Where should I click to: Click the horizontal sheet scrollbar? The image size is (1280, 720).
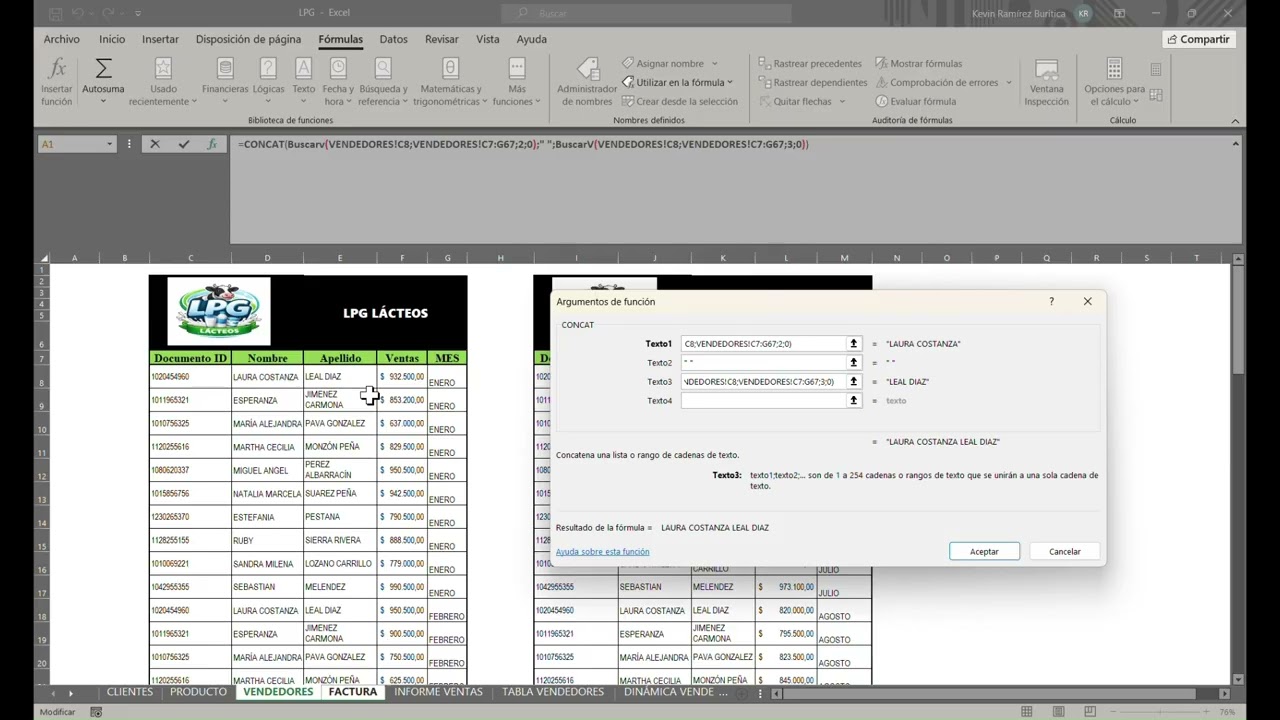pos(990,693)
